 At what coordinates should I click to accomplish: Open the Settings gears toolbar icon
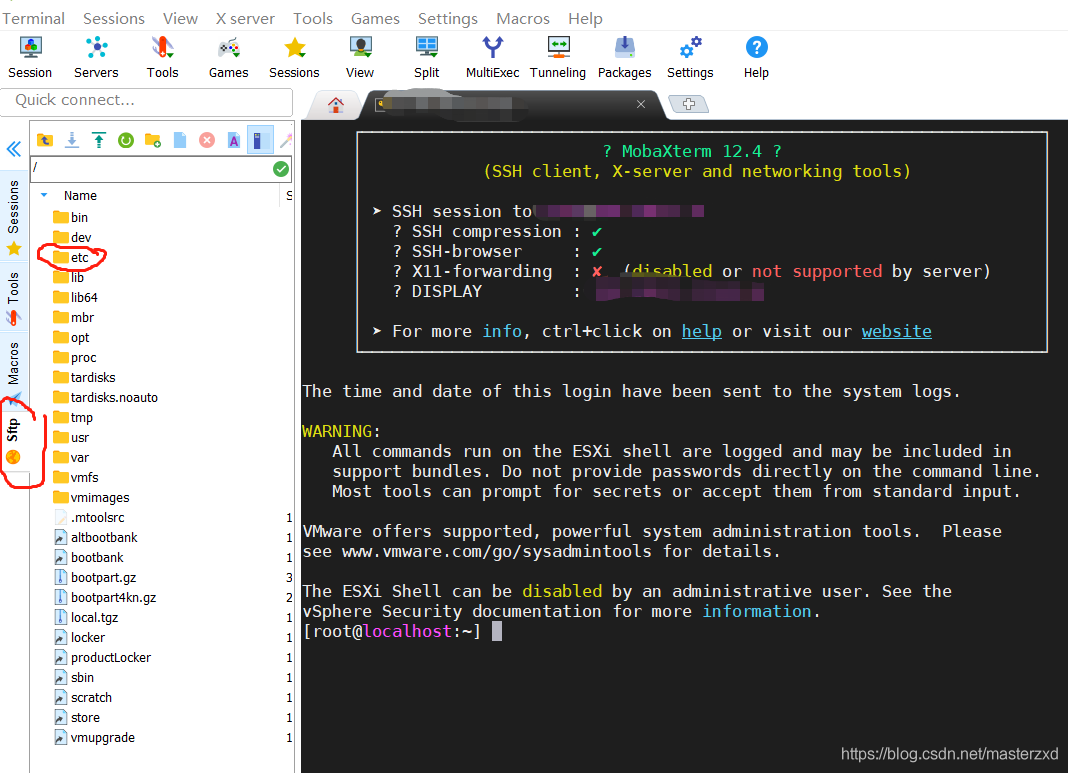[x=690, y=57]
